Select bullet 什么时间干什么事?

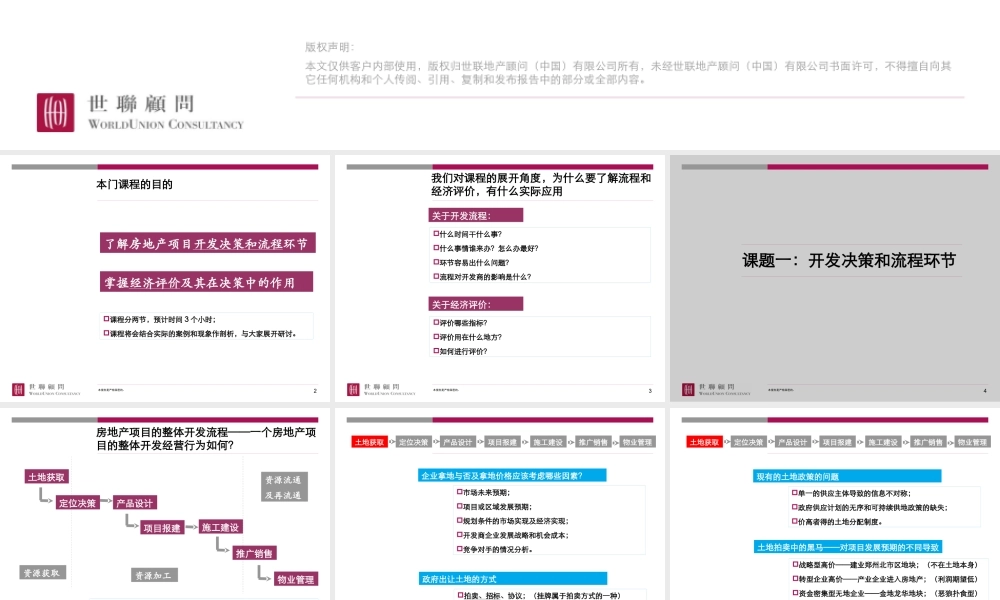pos(468,234)
